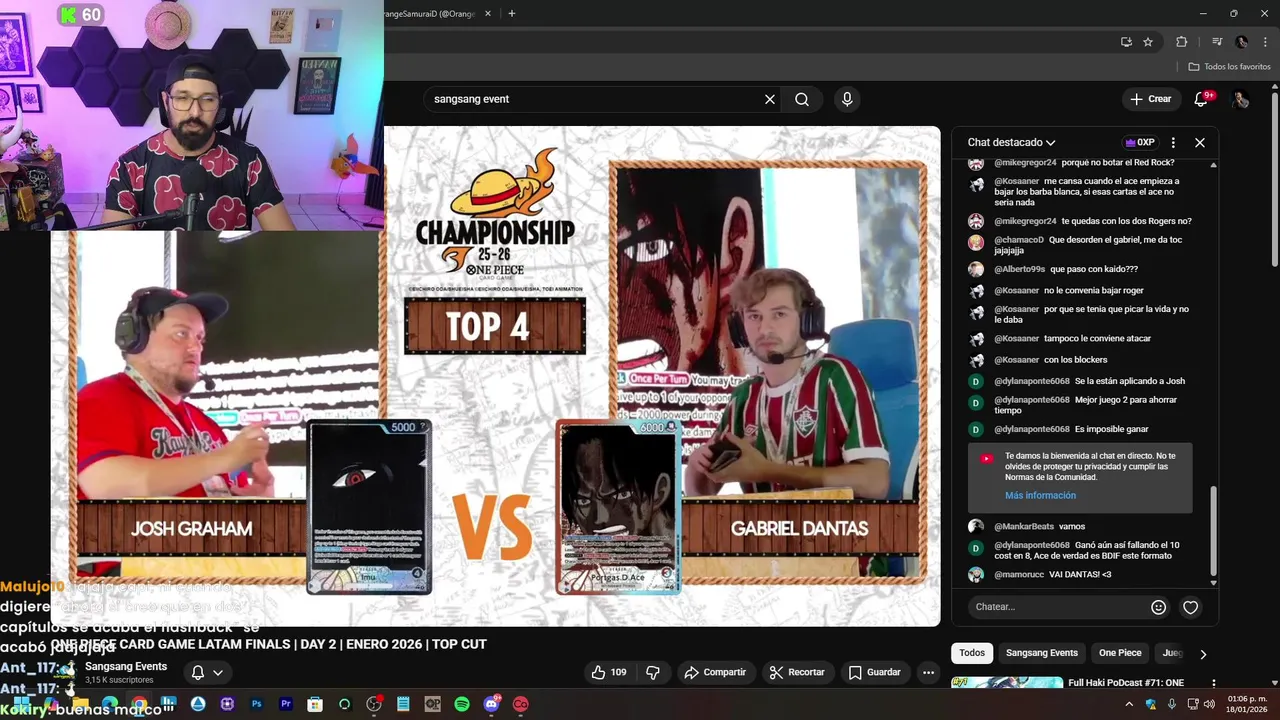Click video title ONE PIECE CARD GAME LATAM FINALS

click(269, 644)
